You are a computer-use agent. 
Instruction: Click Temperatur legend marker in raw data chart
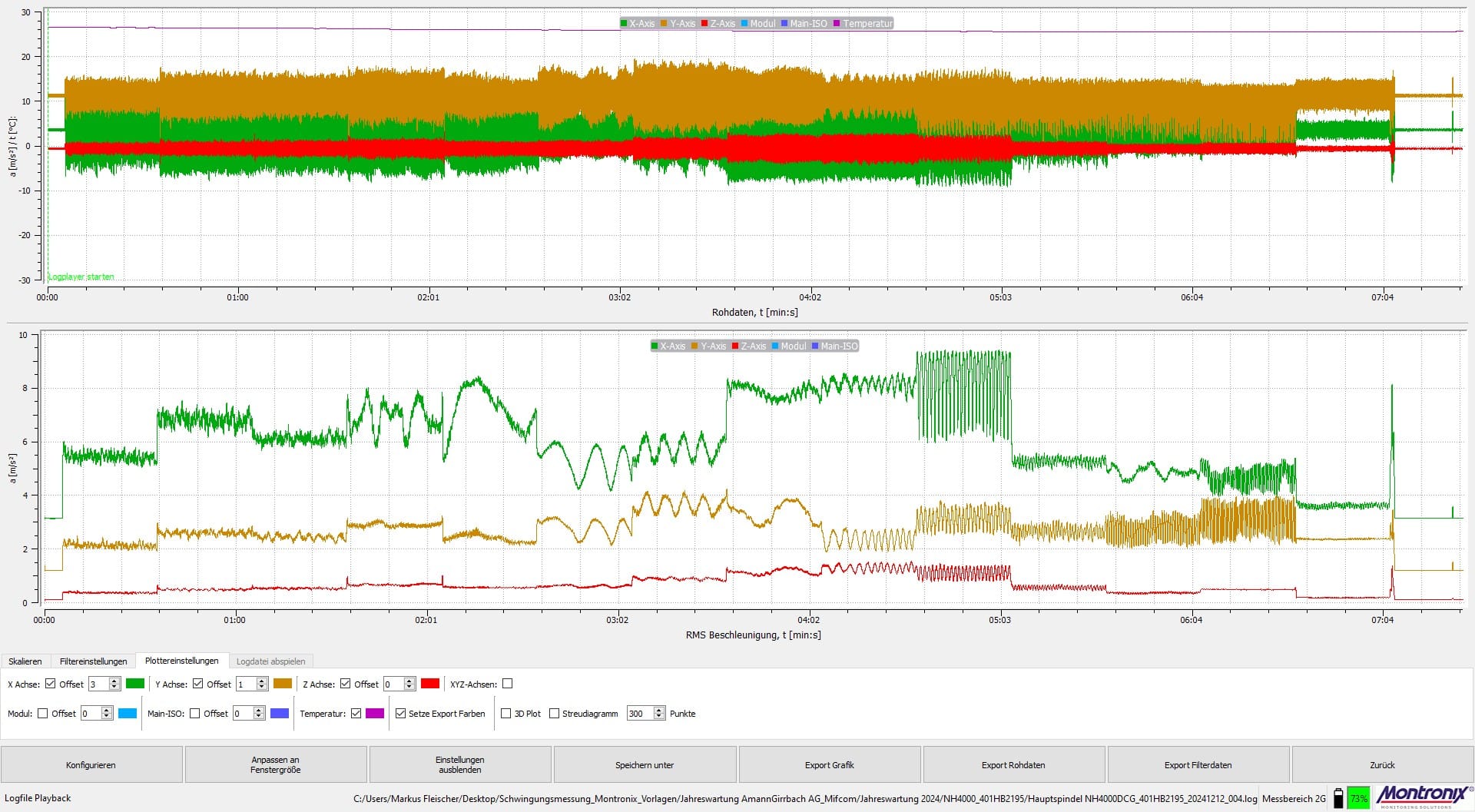837,24
